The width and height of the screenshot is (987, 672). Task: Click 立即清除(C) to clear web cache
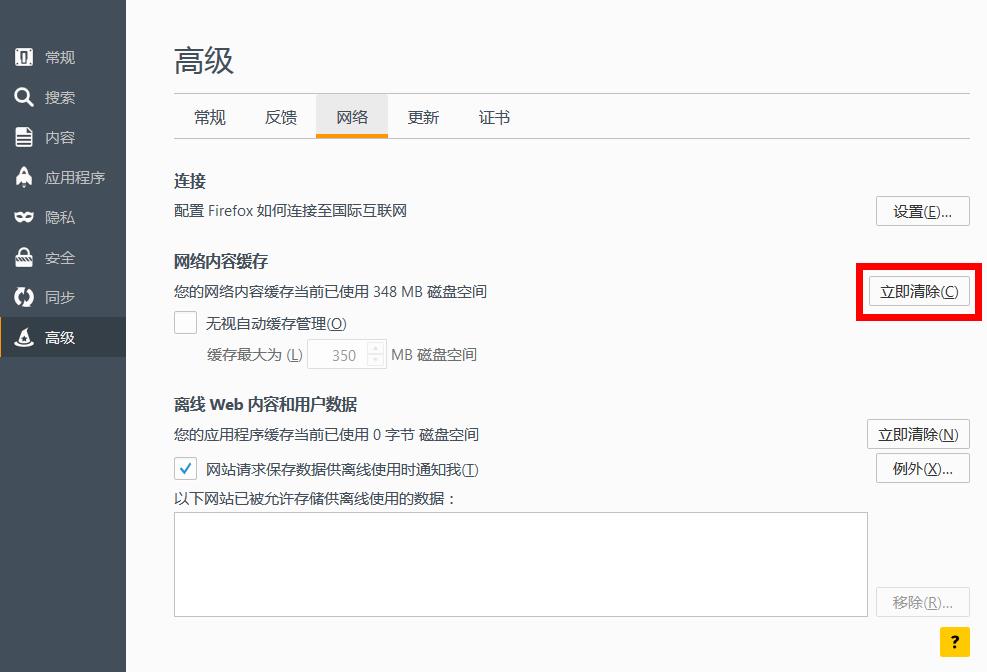(x=919, y=292)
